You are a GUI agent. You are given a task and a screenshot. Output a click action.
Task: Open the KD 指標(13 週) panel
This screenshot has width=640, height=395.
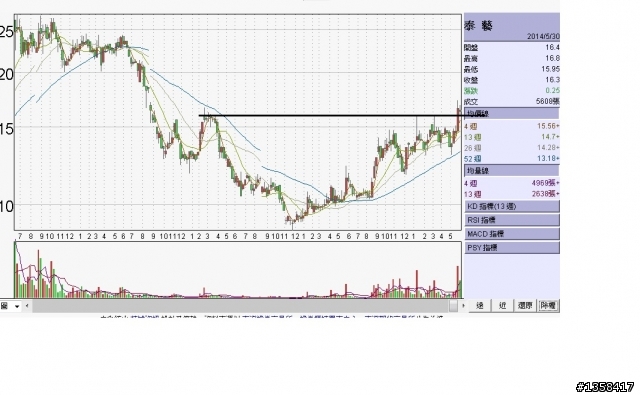point(512,206)
